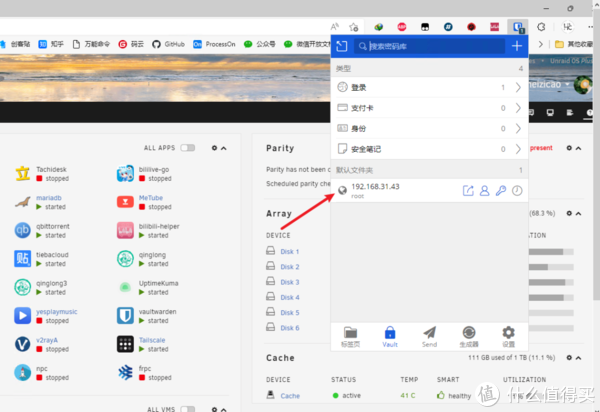Search the vault in the search field
The image size is (600, 412).
click(429, 46)
